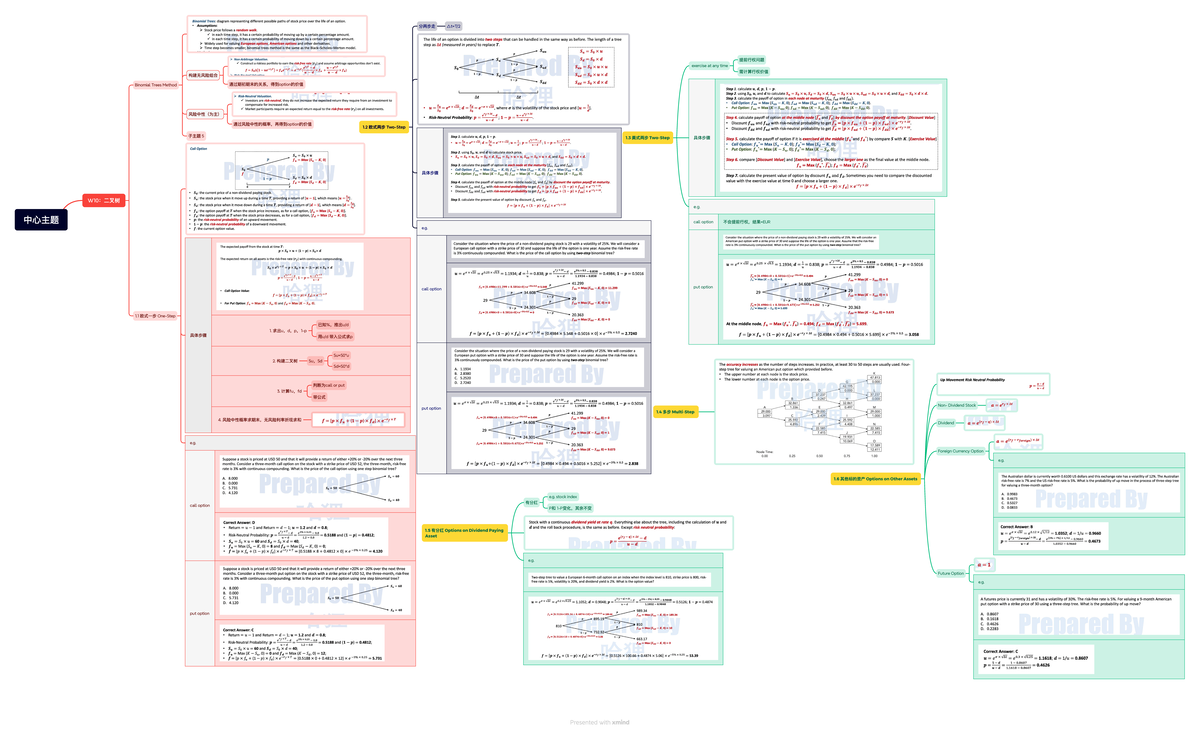Click the 不会提前行权，结果=EUR text
The width and height of the screenshot is (1200, 731).
[x=749, y=221]
